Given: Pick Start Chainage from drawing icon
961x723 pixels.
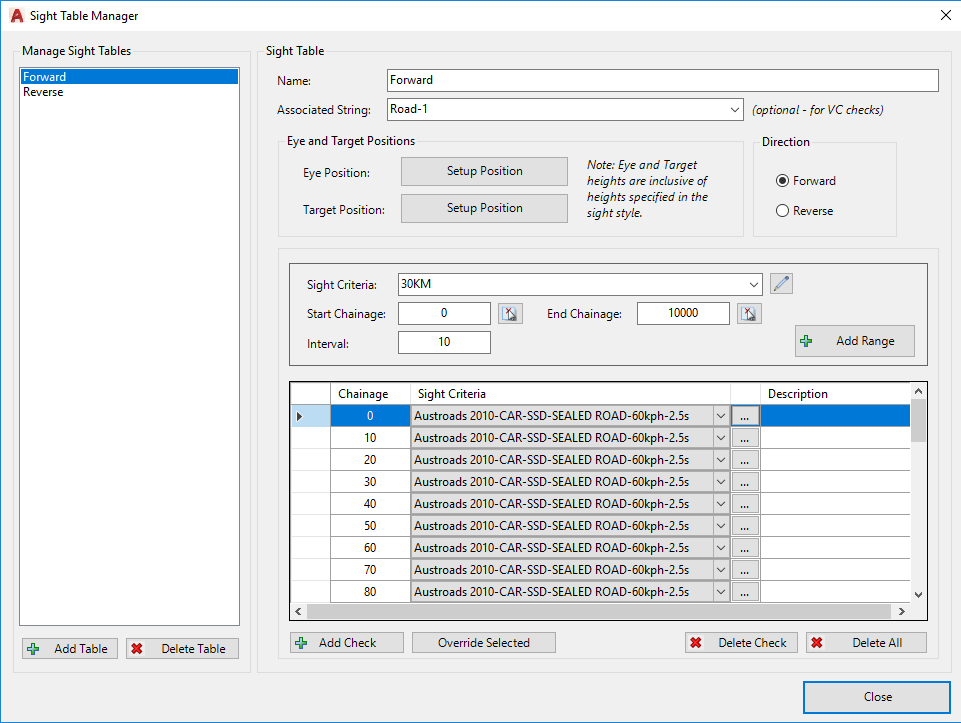Looking at the screenshot, I should tap(509, 314).
